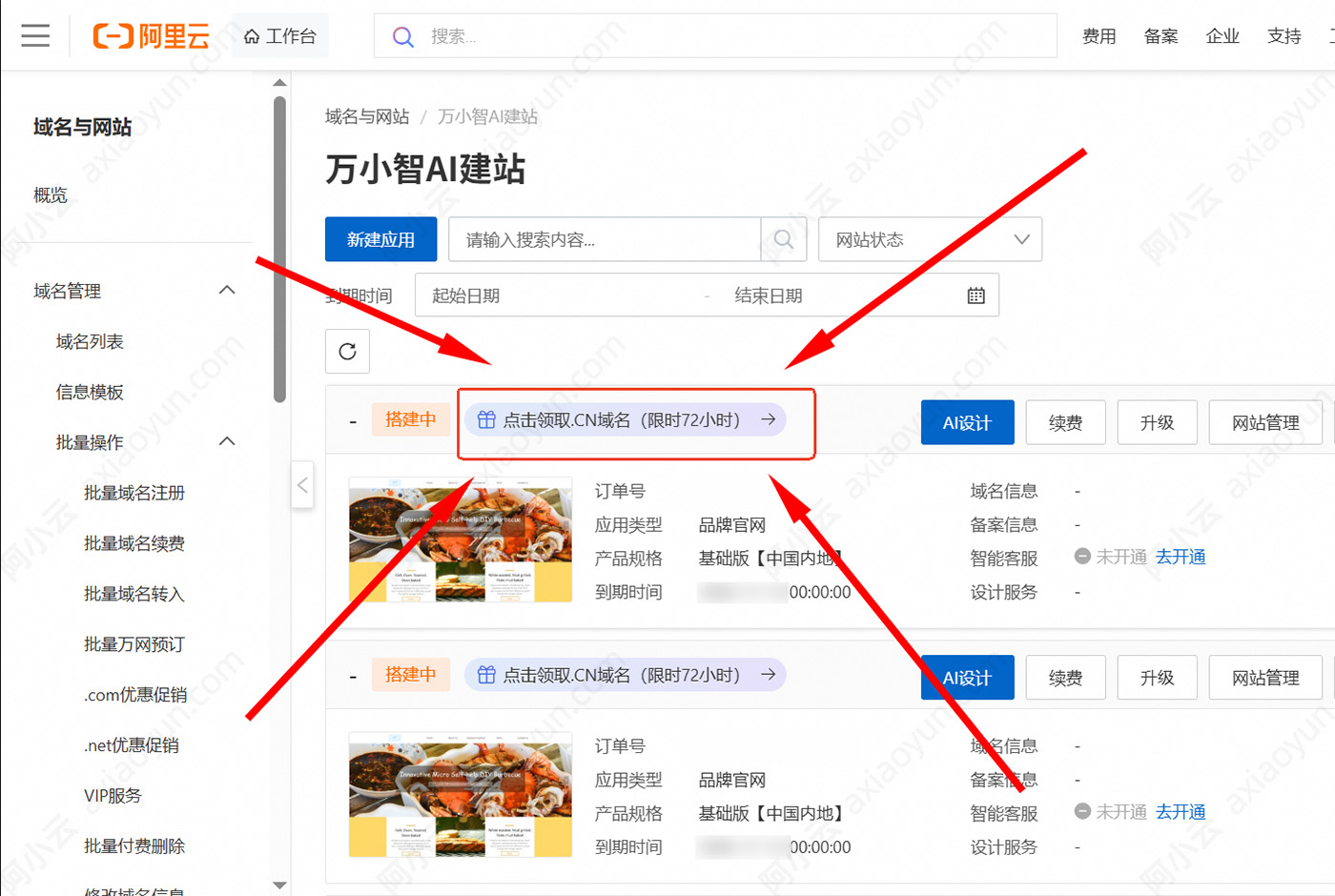Click AI设计 in the first site card

[967, 422]
